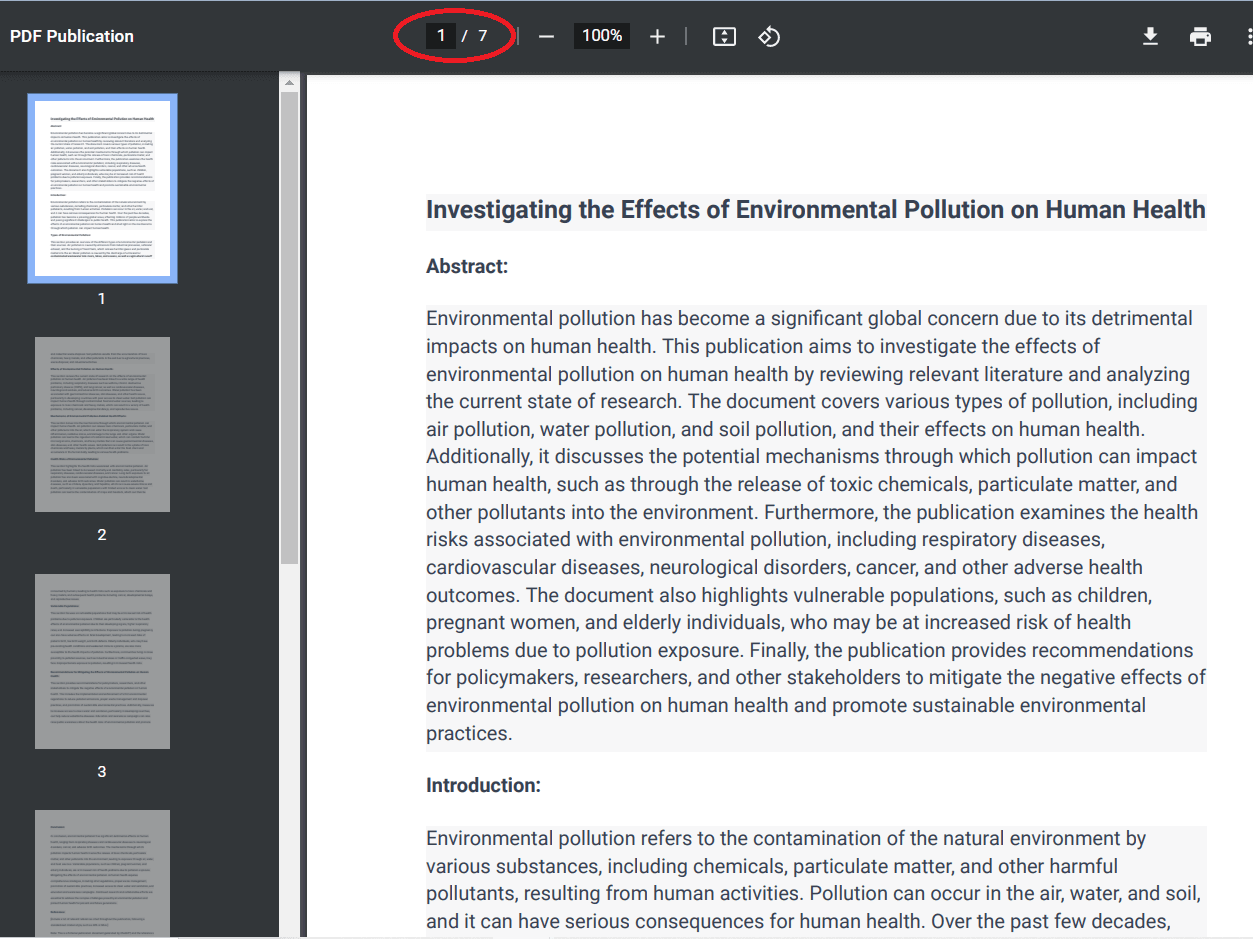
Task: Click the thumbnail sidebar scrollbar handle
Action: pyautogui.click(x=289, y=328)
